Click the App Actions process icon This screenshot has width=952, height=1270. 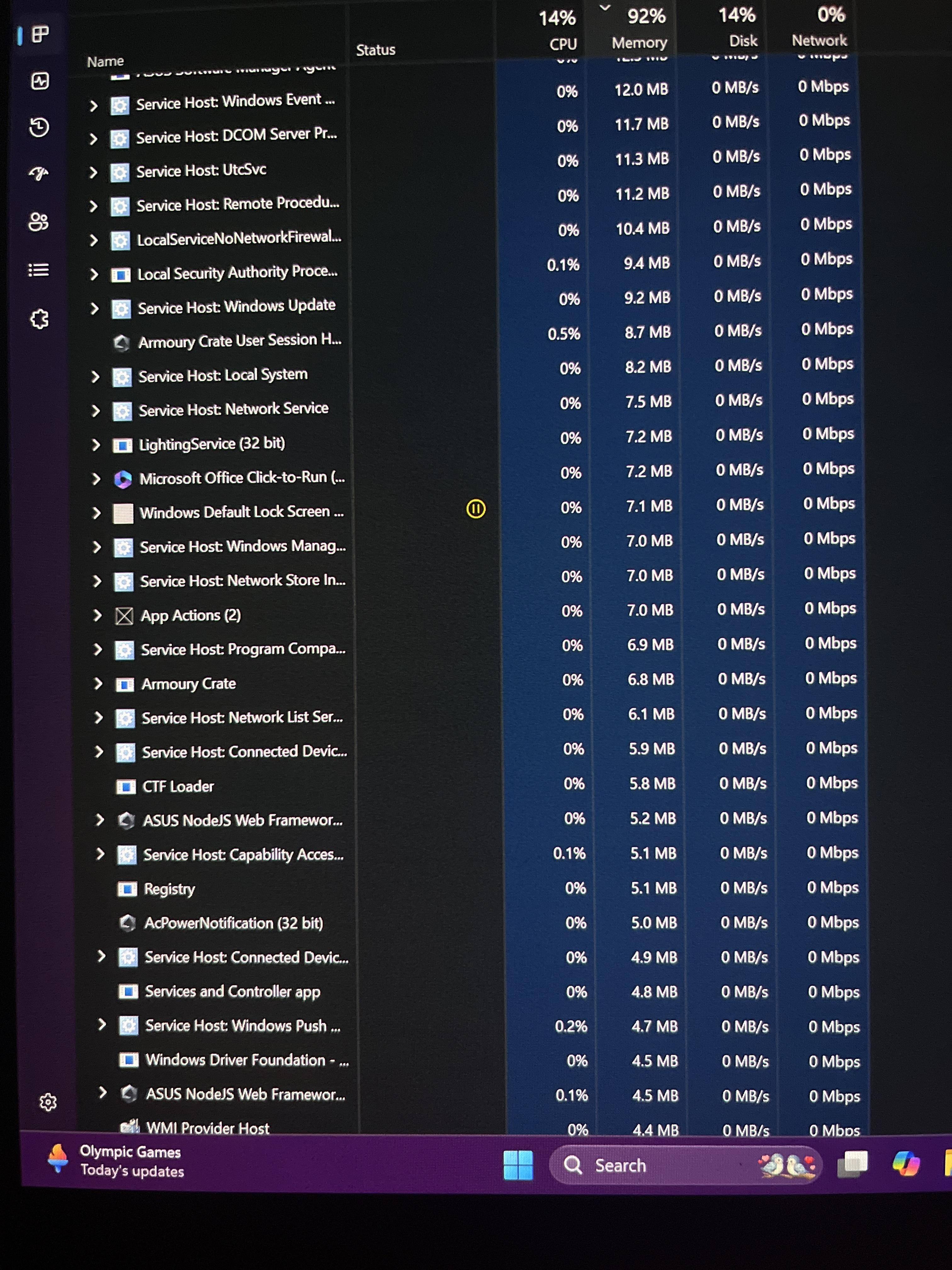point(124,616)
